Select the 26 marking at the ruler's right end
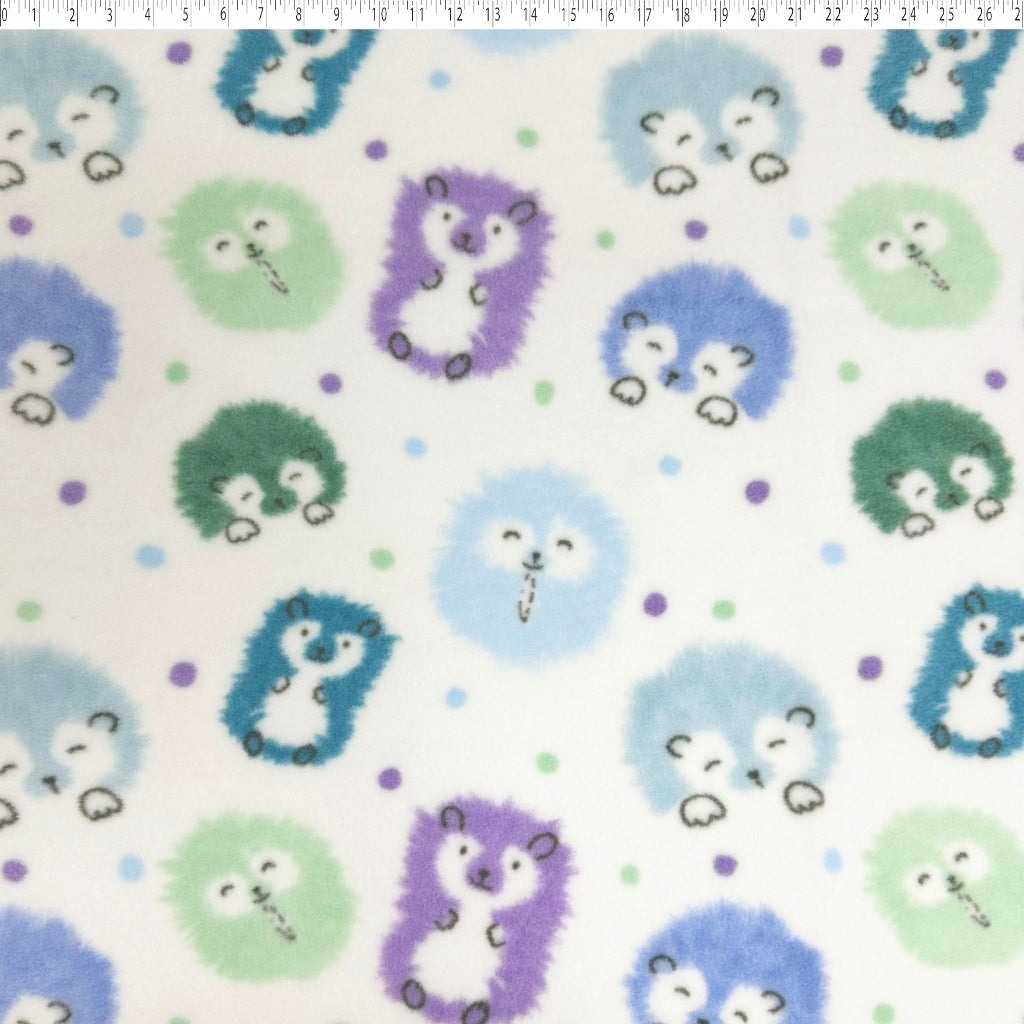 [x=986, y=15]
